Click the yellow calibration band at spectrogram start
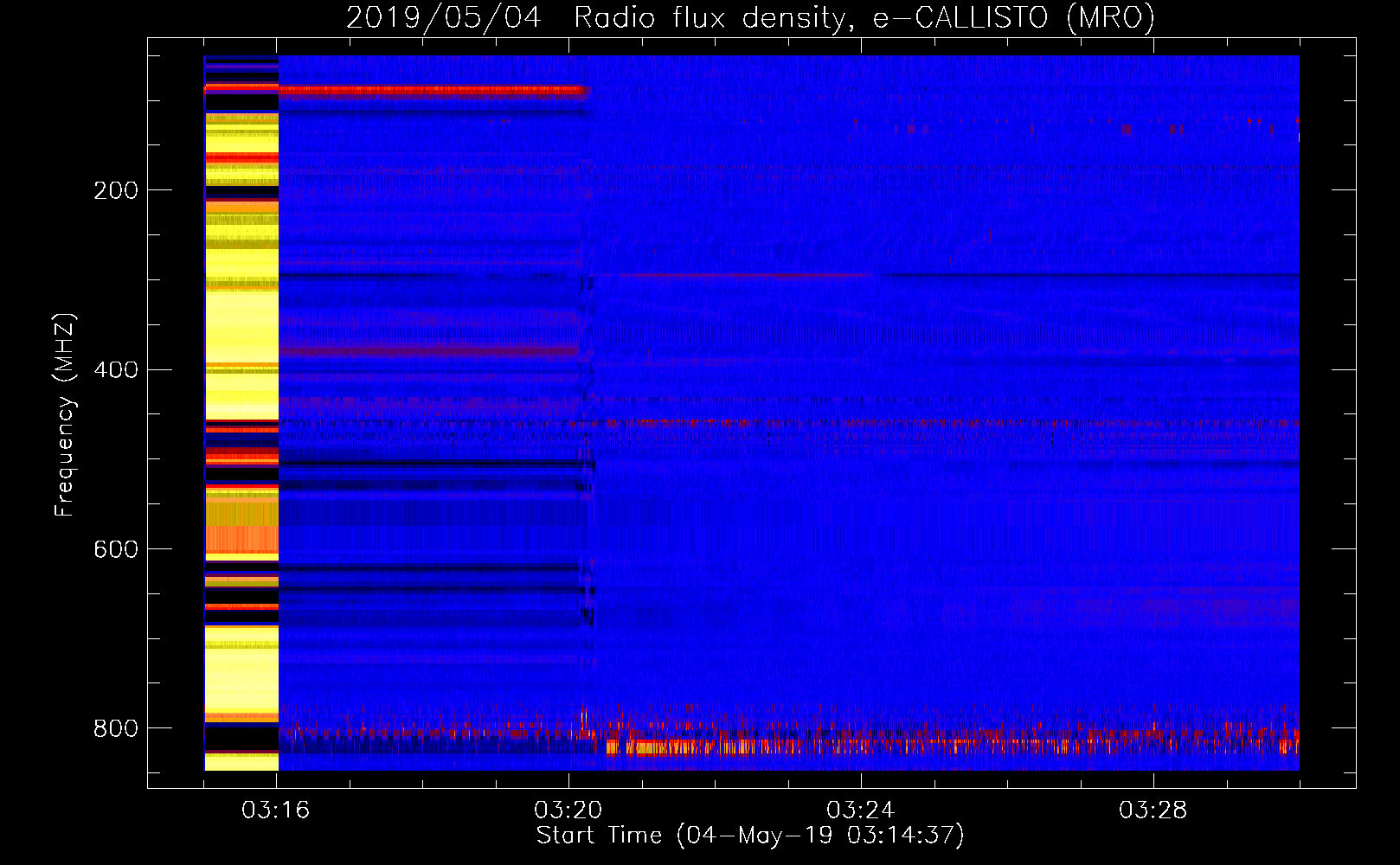The width and height of the screenshot is (1400, 865). 241,413
